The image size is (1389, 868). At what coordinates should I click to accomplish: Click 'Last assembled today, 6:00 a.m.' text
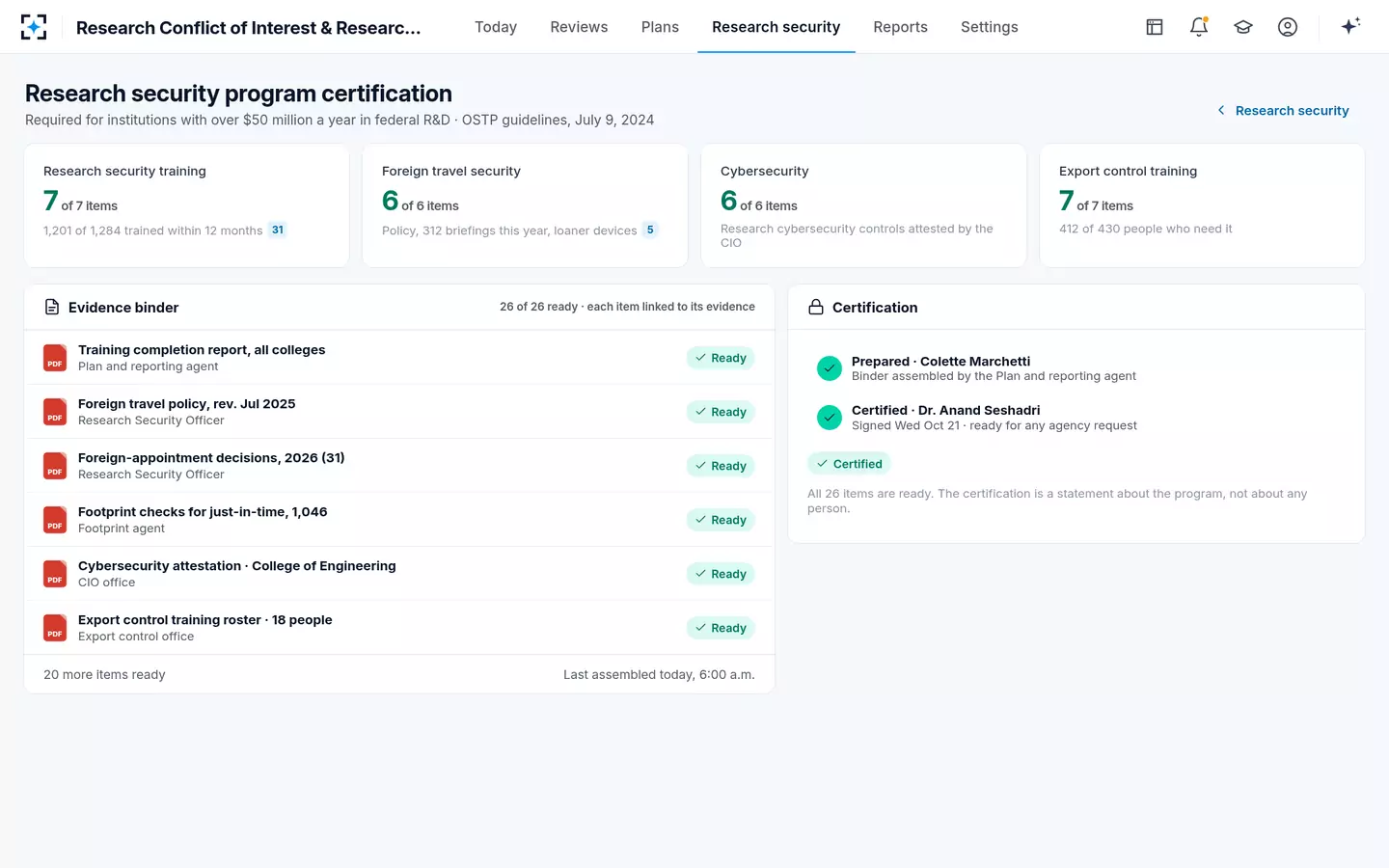[659, 674]
